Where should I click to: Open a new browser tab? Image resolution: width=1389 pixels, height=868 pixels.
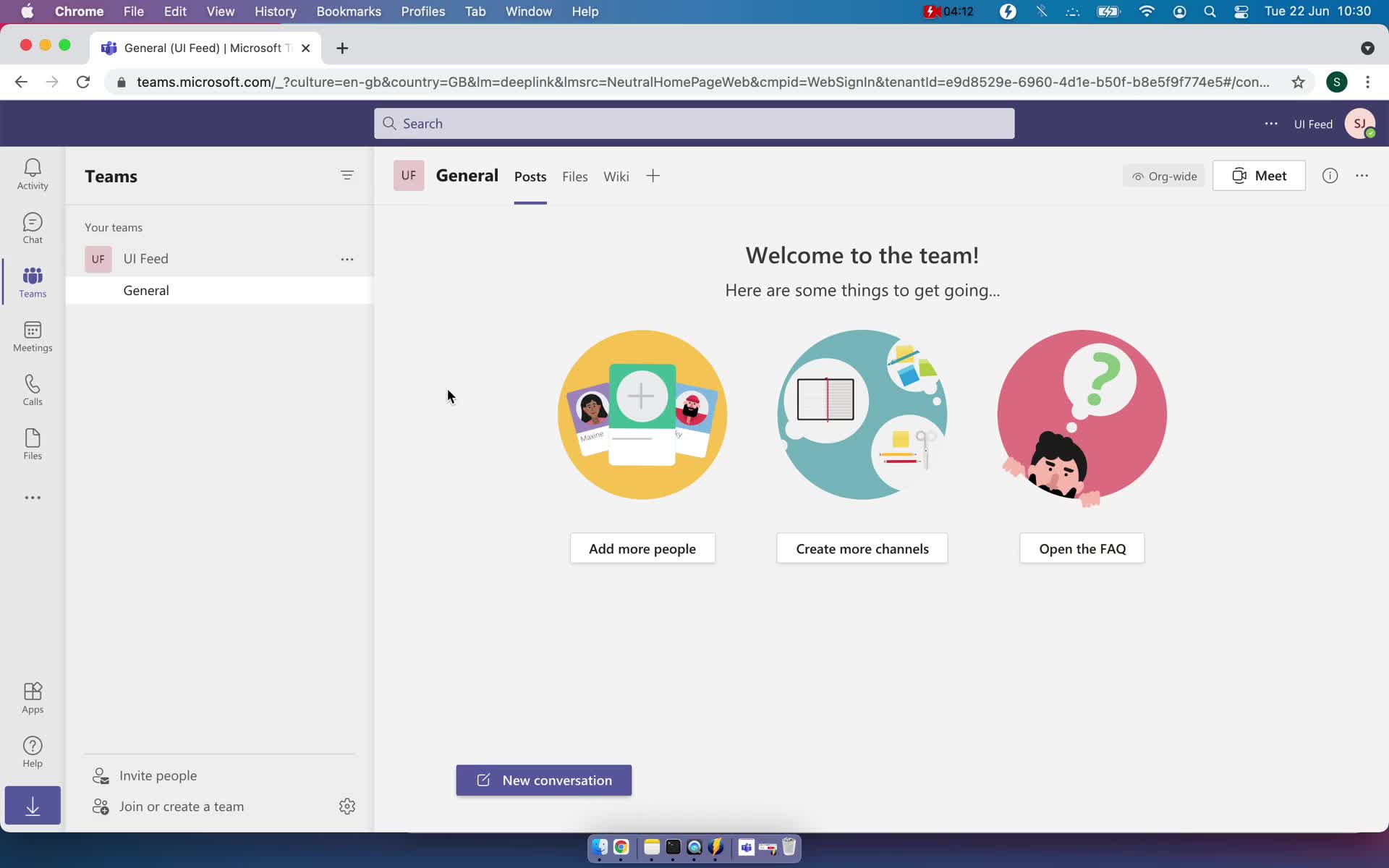[342, 48]
